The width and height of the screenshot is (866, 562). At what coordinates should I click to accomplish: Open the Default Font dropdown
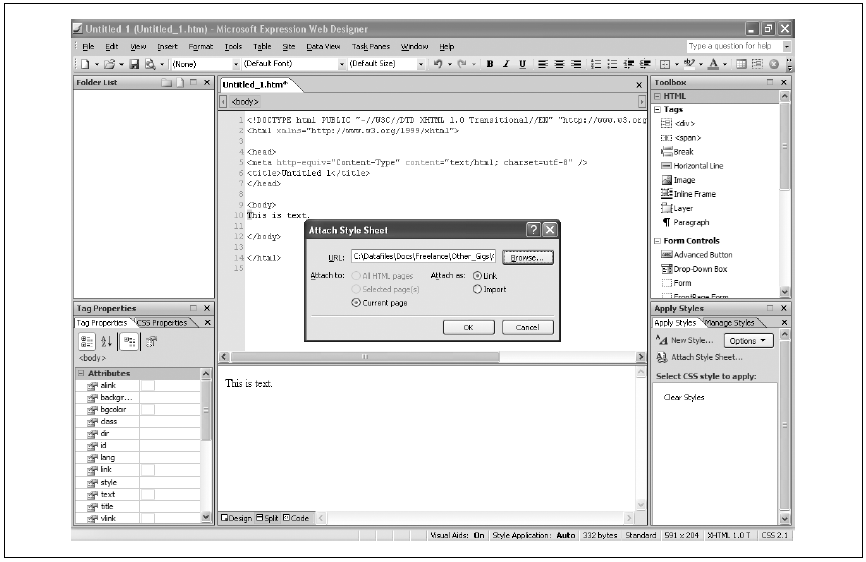click(x=341, y=64)
